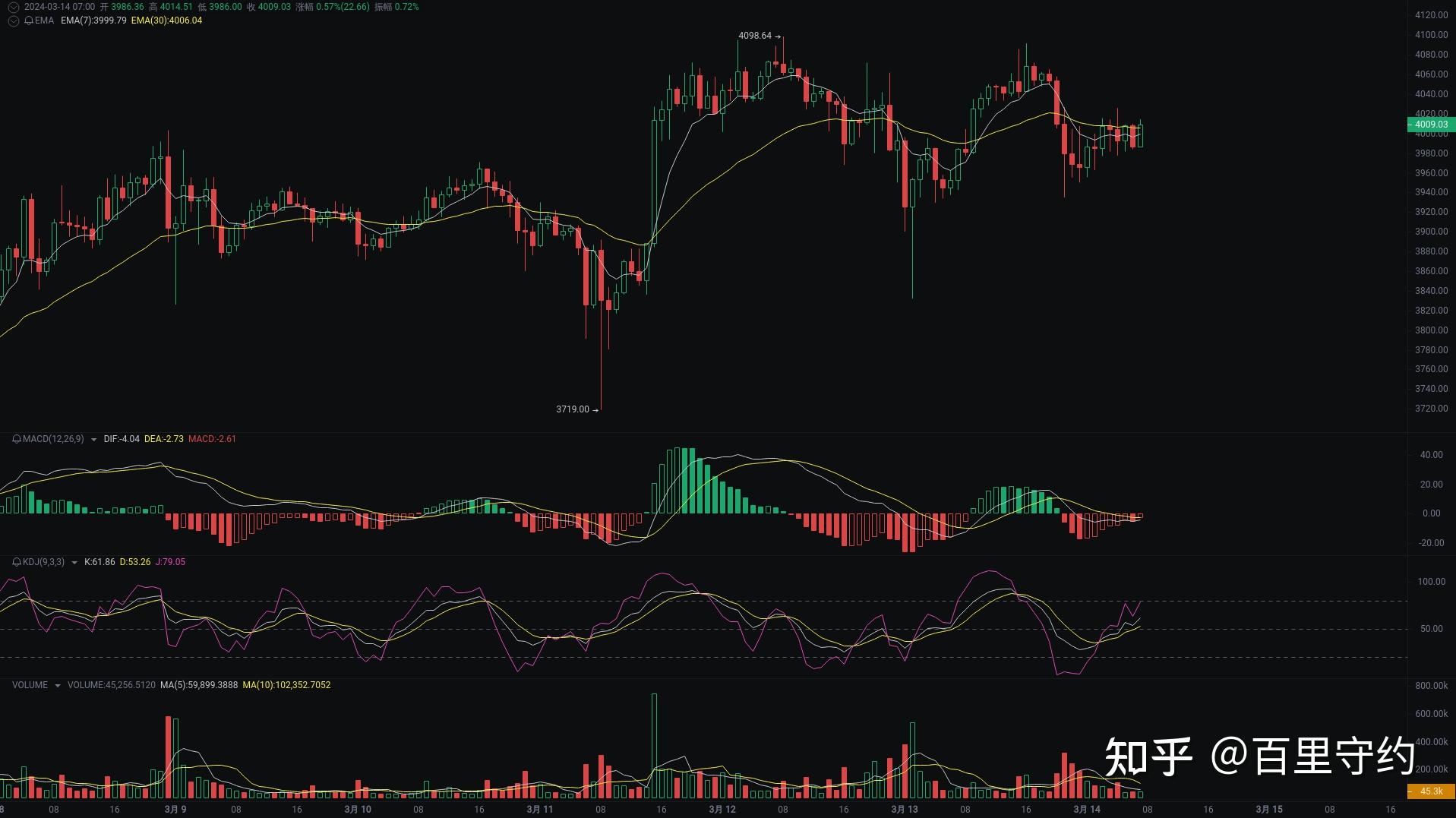Open the MACD(12,26,9) dropdown arrow

[93, 440]
